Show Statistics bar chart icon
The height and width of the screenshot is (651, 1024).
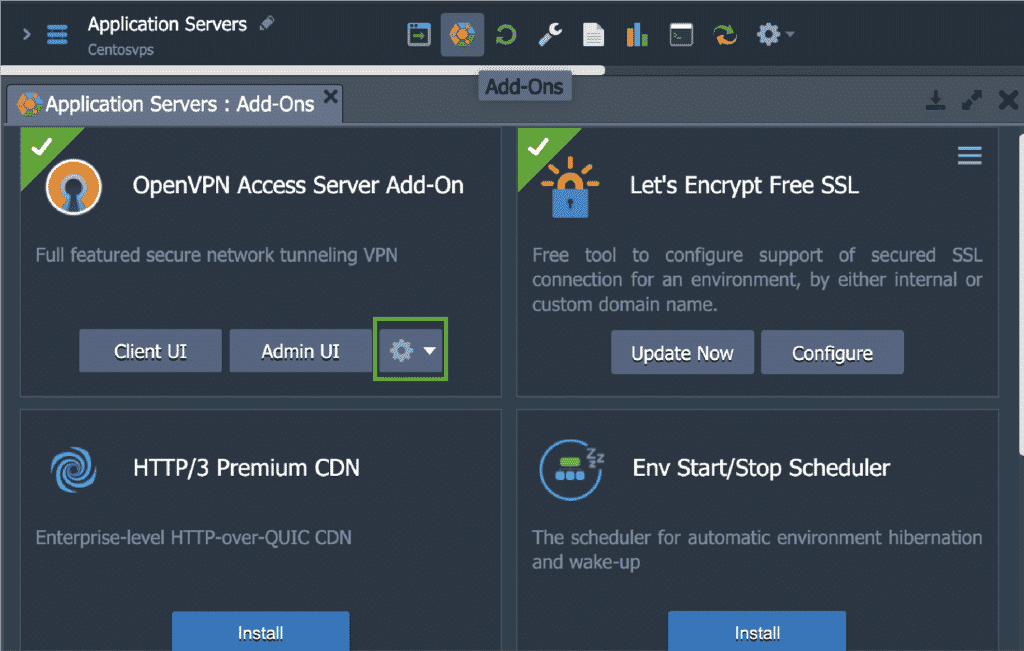637,35
